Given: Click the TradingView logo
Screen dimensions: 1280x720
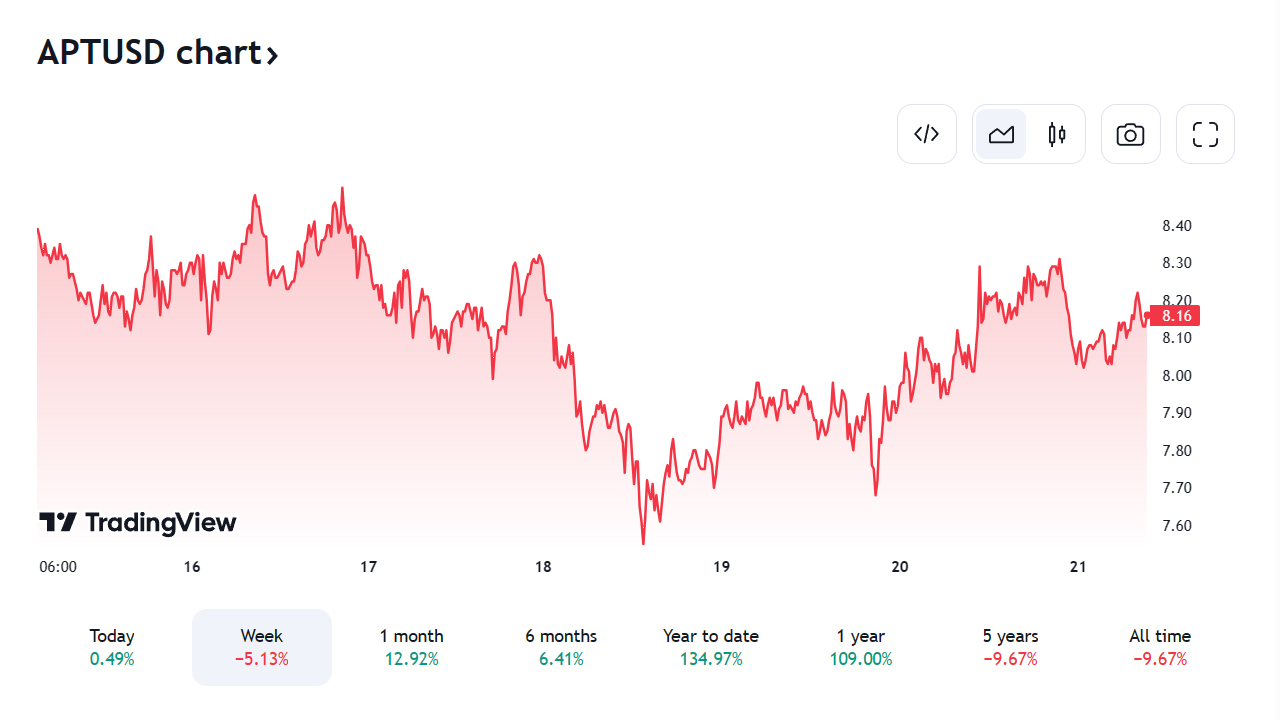Looking at the screenshot, I should 138,522.
